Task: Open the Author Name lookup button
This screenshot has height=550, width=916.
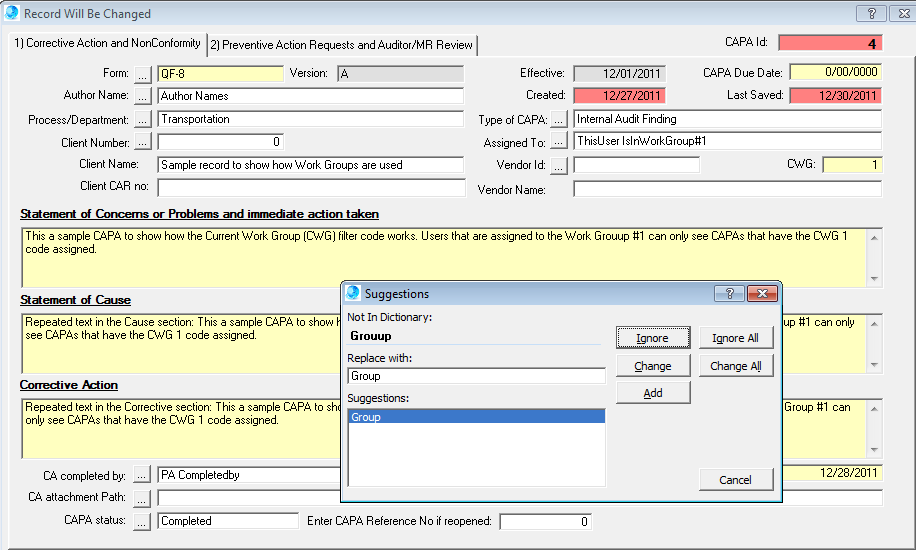Action: coord(142,97)
